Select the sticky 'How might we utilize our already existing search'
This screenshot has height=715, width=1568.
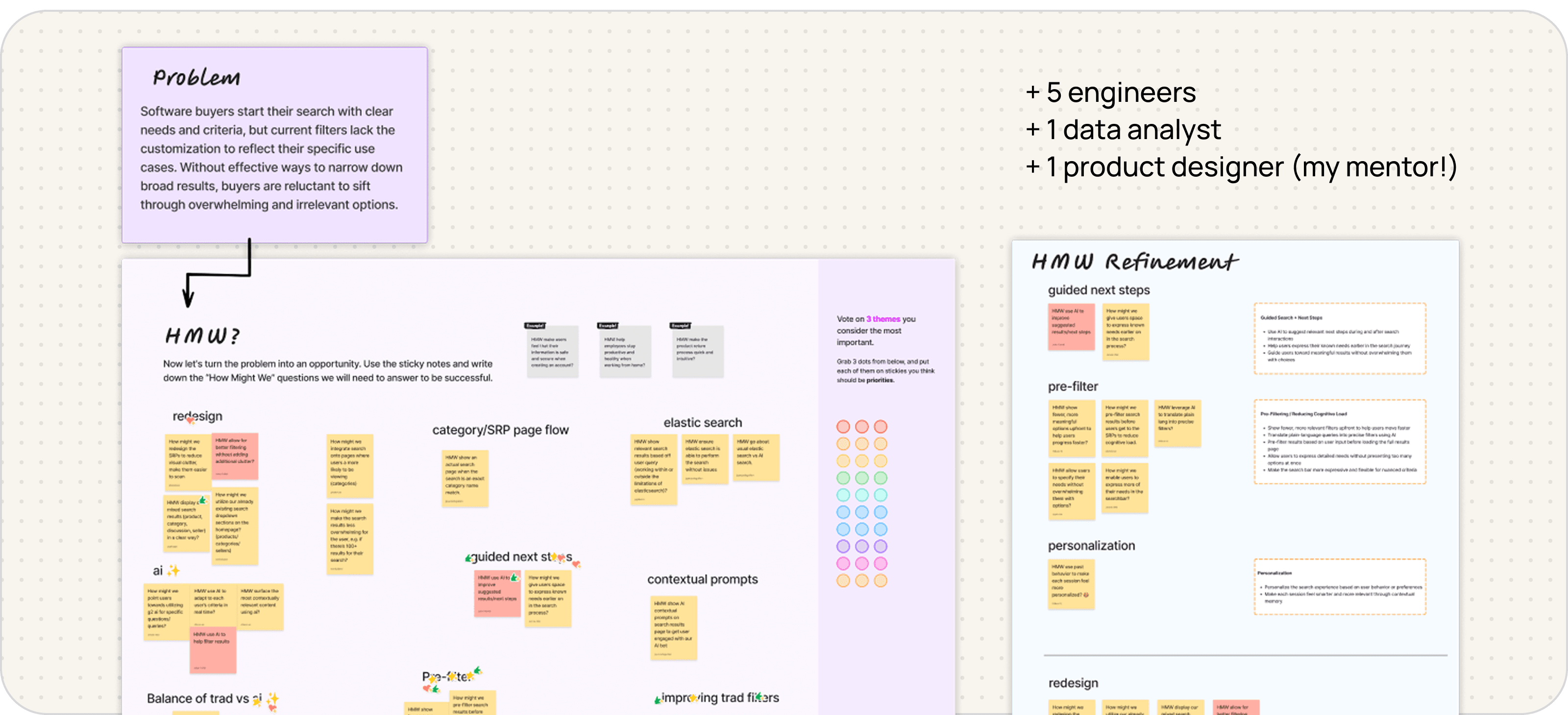(x=235, y=526)
